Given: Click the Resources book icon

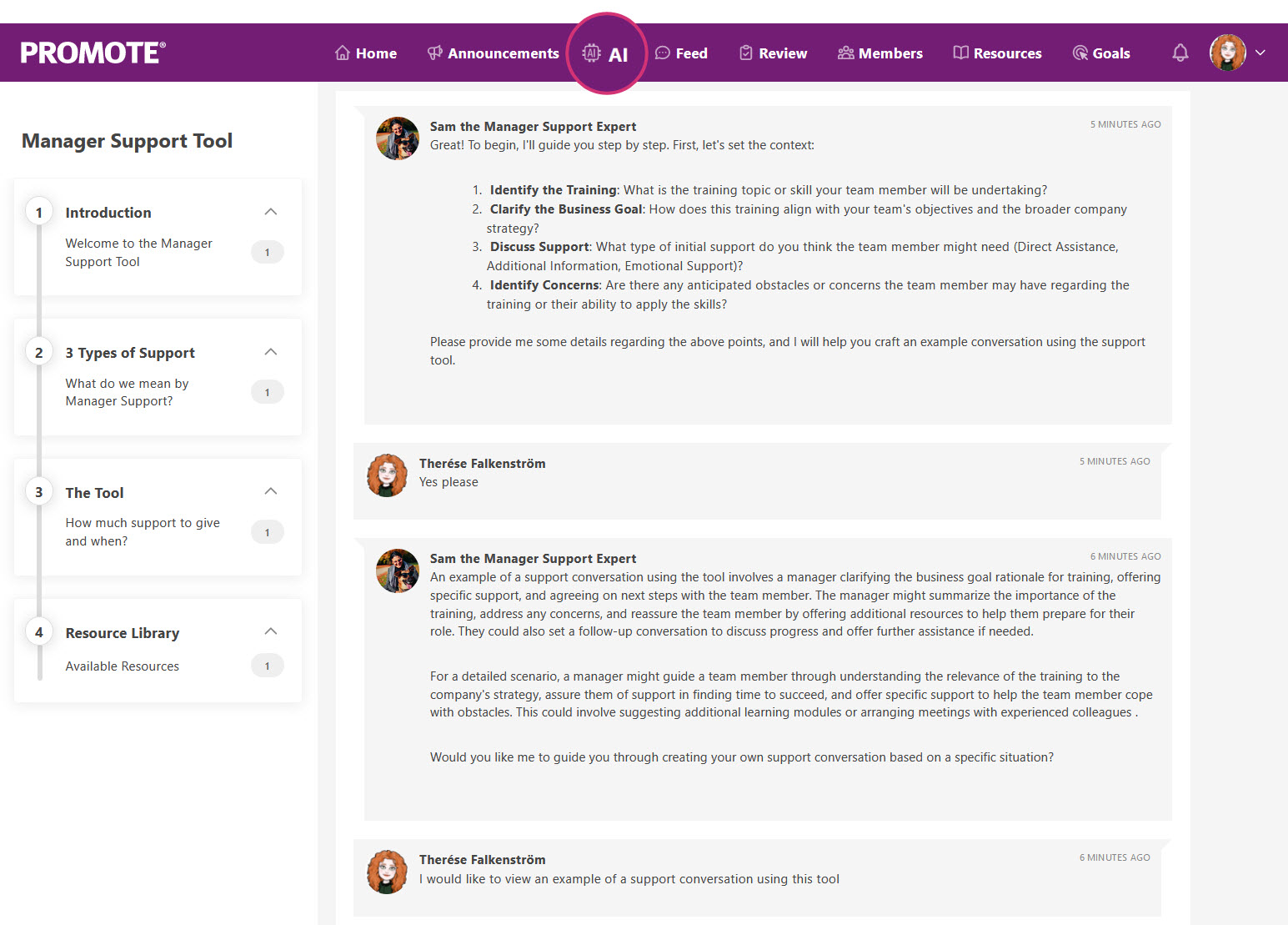Looking at the screenshot, I should 960,53.
